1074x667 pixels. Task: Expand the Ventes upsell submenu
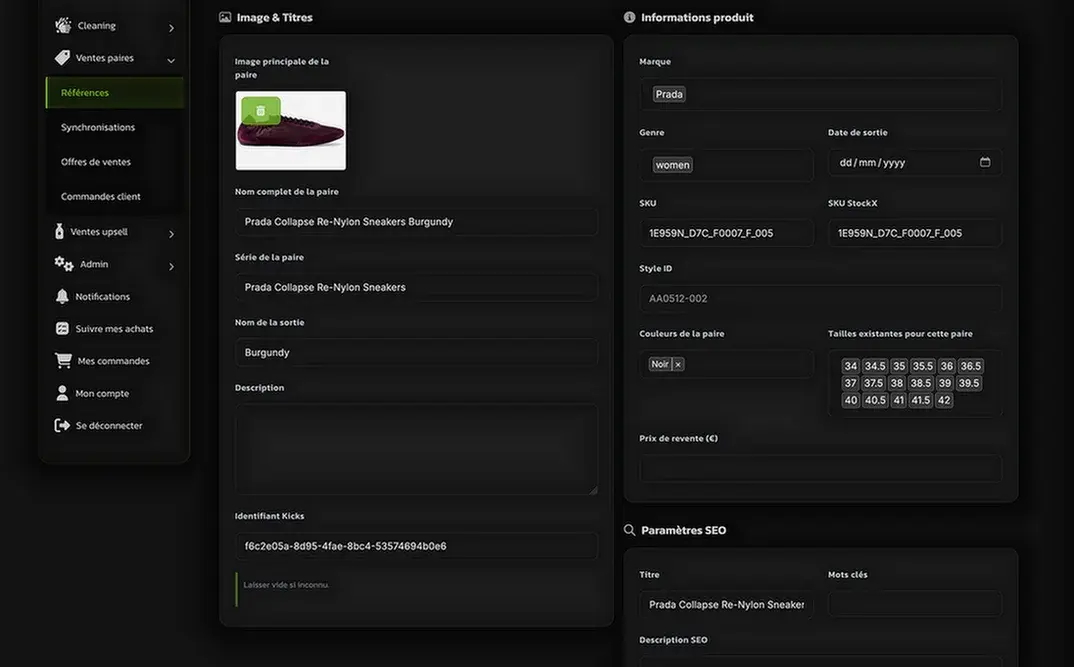pos(171,234)
